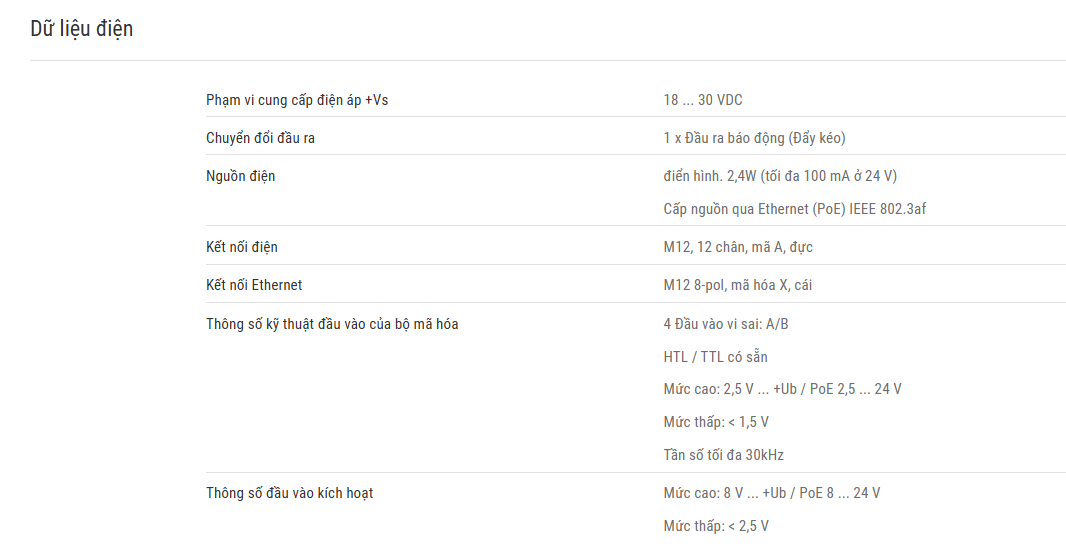
Task: Select the 'Kết nối điện' row label
Action: click(242, 247)
